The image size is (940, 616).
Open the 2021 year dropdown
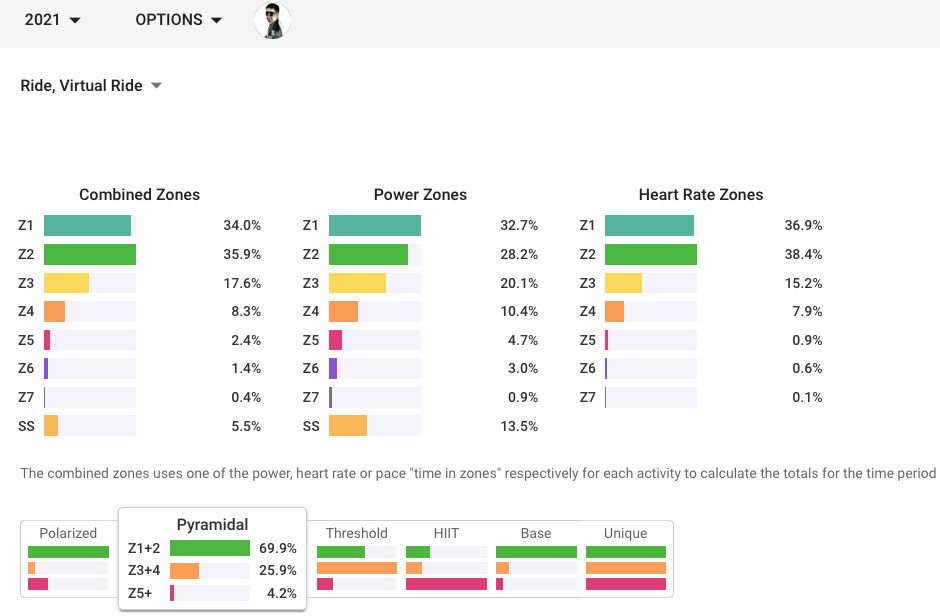click(x=53, y=20)
